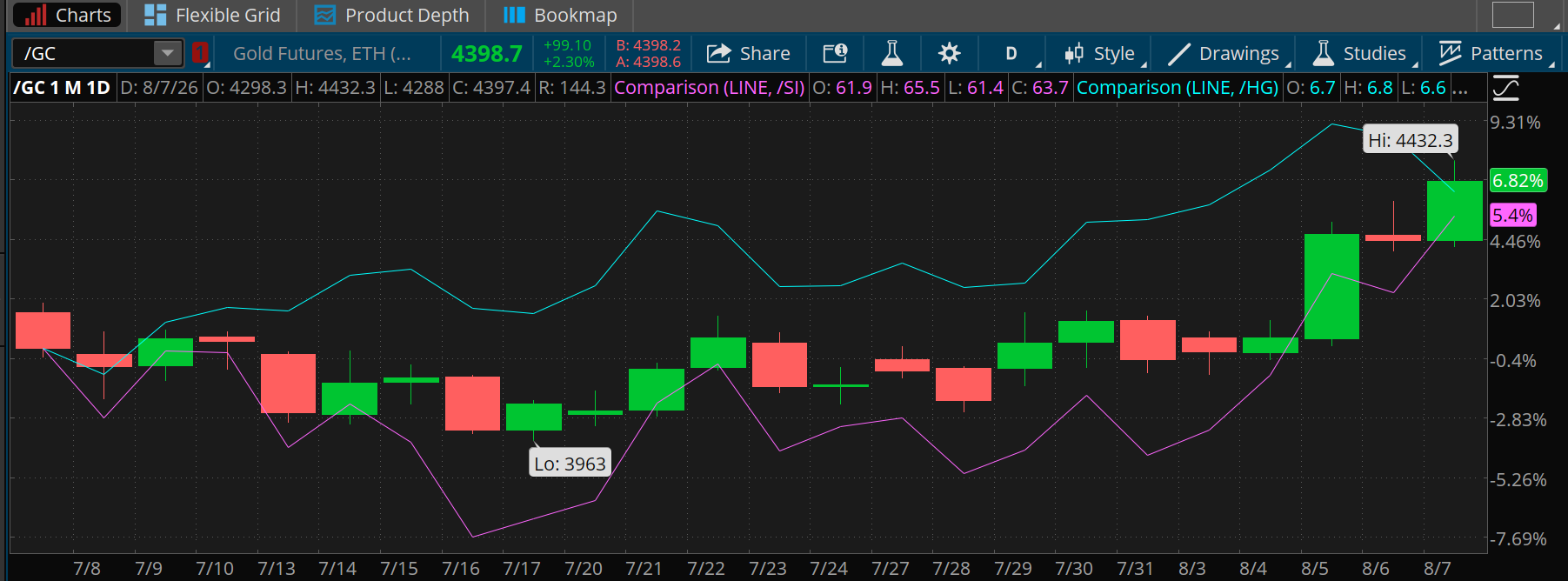Click the last price 4398.7

point(487,54)
